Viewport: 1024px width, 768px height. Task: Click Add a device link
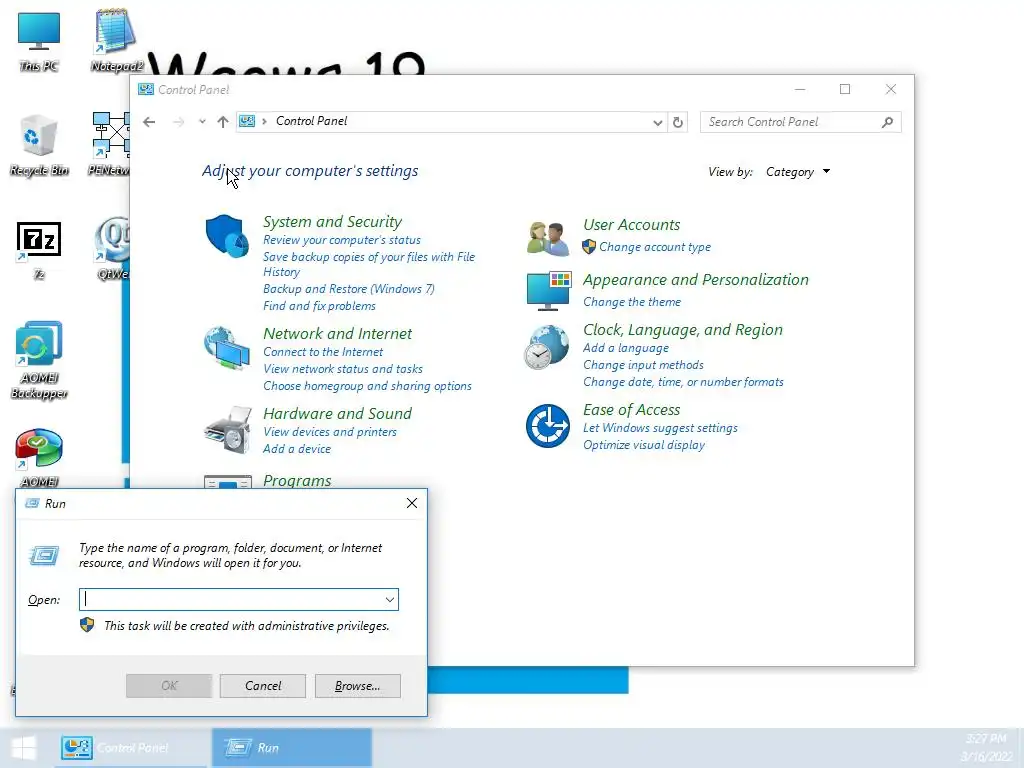coord(296,449)
